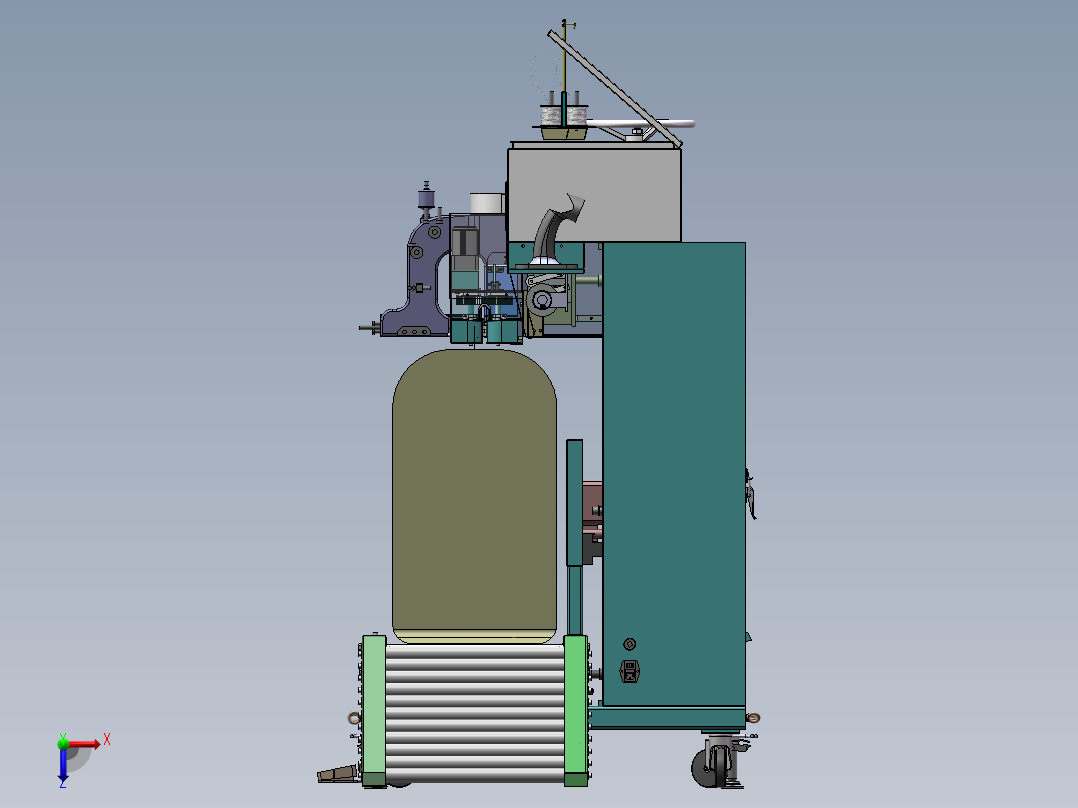
Task: Select the right green conveyor side frame
Action: point(575,711)
